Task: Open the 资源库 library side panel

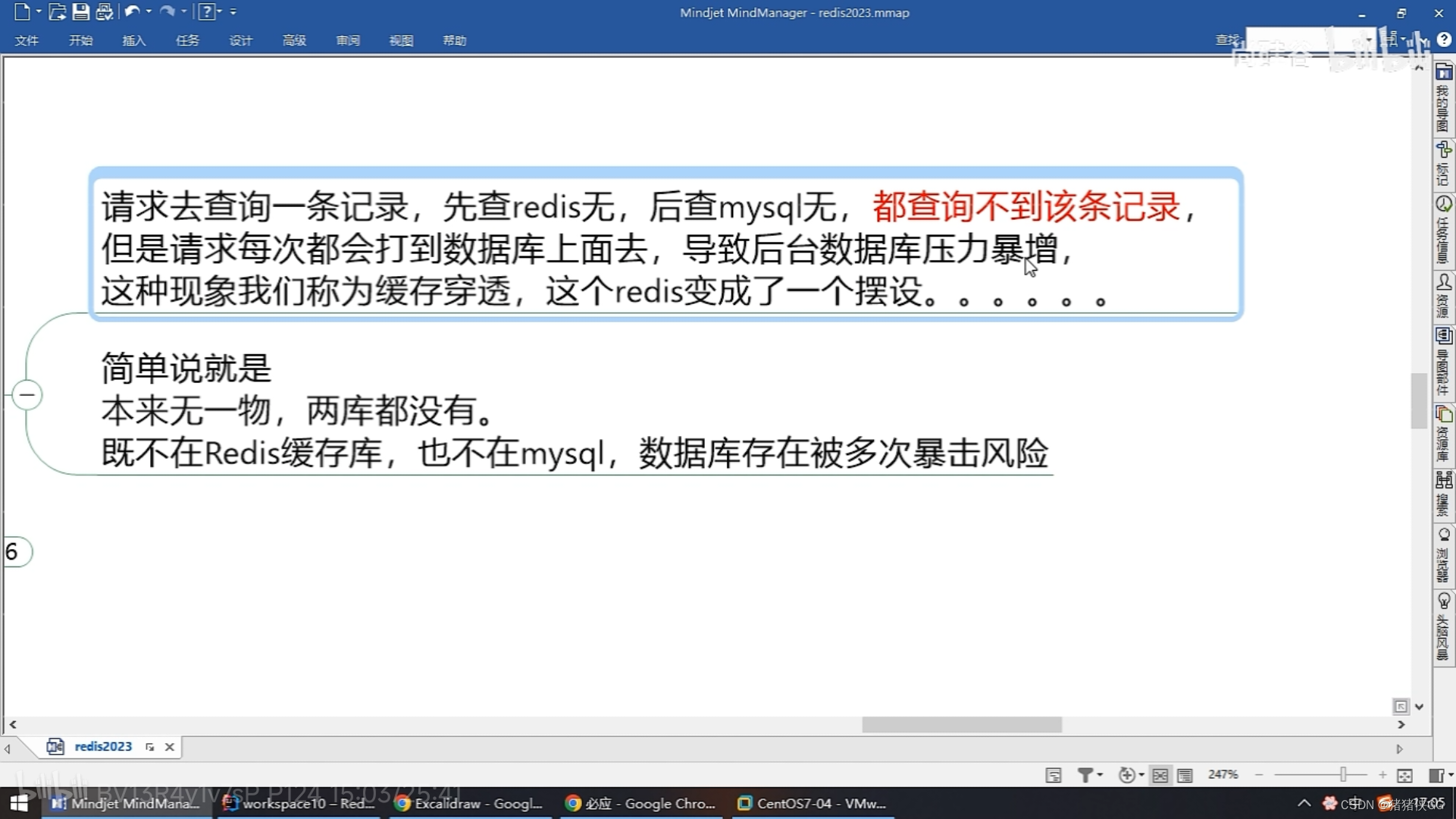Action: point(1443,435)
